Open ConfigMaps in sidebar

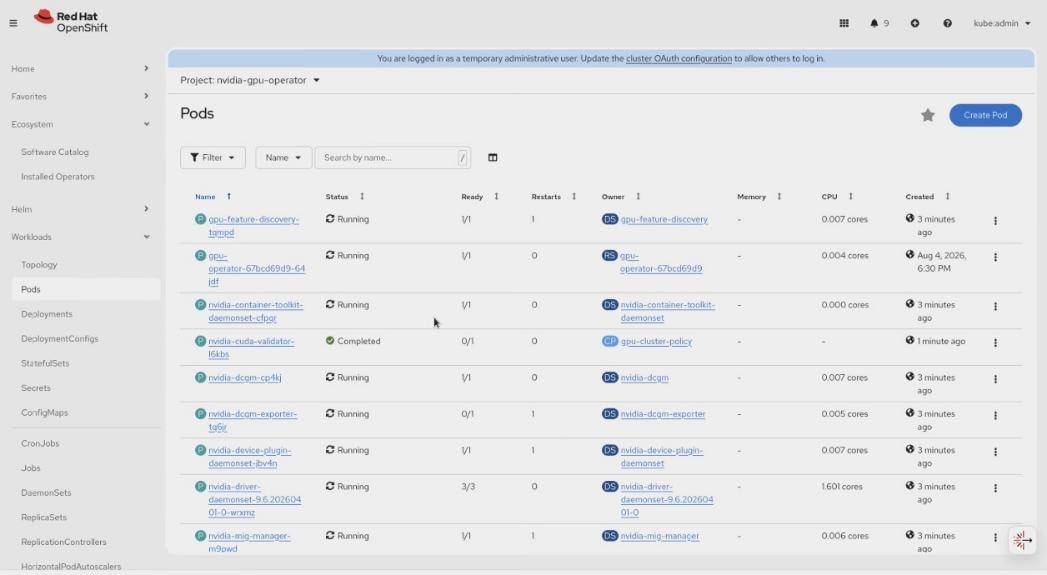44,413
